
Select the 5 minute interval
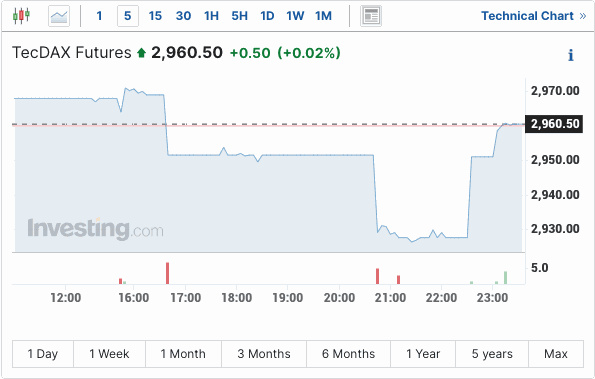click(x=128, y=16)
